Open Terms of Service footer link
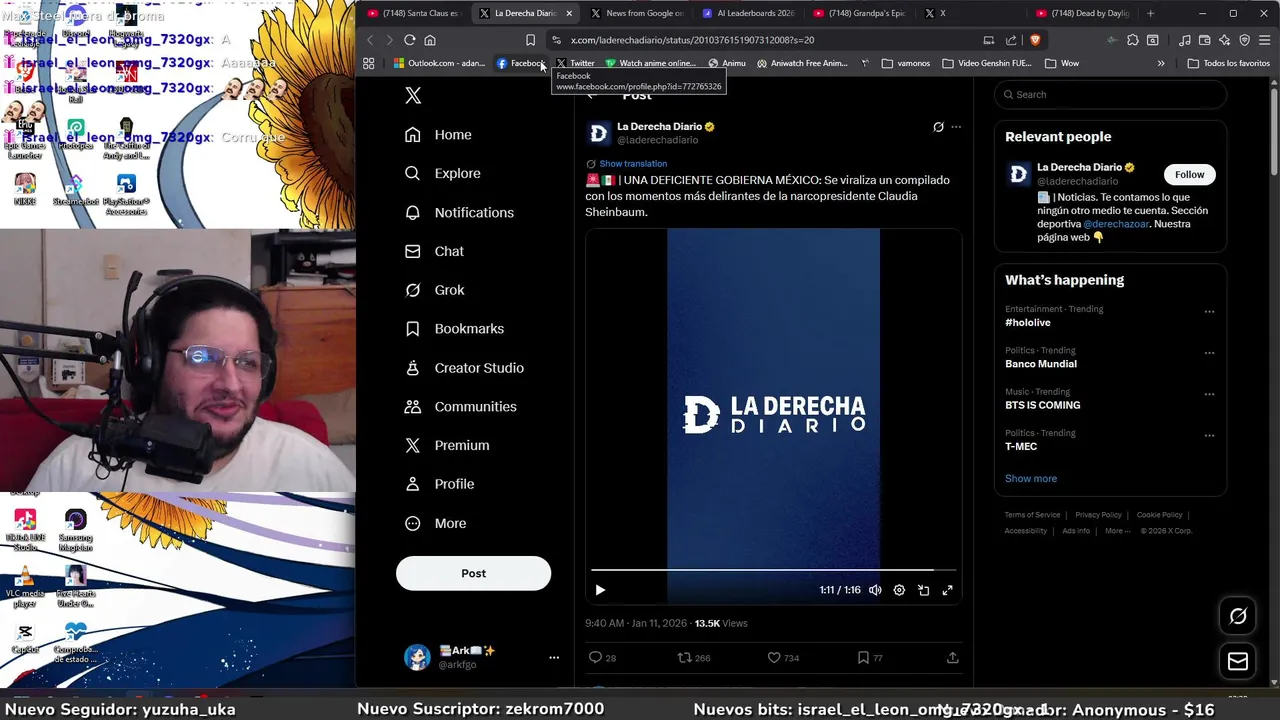The width and height of the screenshot is (1280, 720). pos(1032,515)
